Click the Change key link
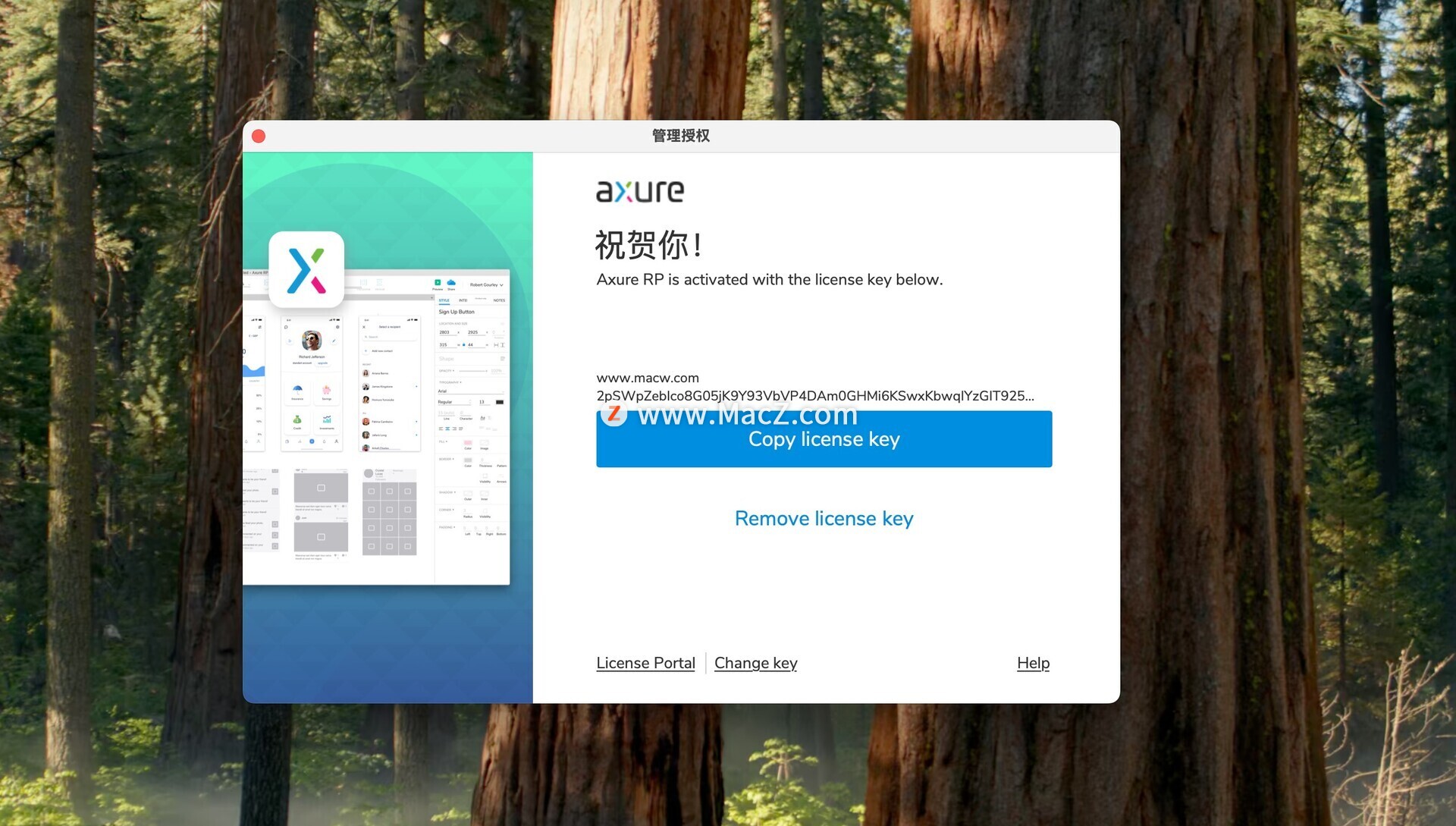1456x826 pixels. point(755,663)
